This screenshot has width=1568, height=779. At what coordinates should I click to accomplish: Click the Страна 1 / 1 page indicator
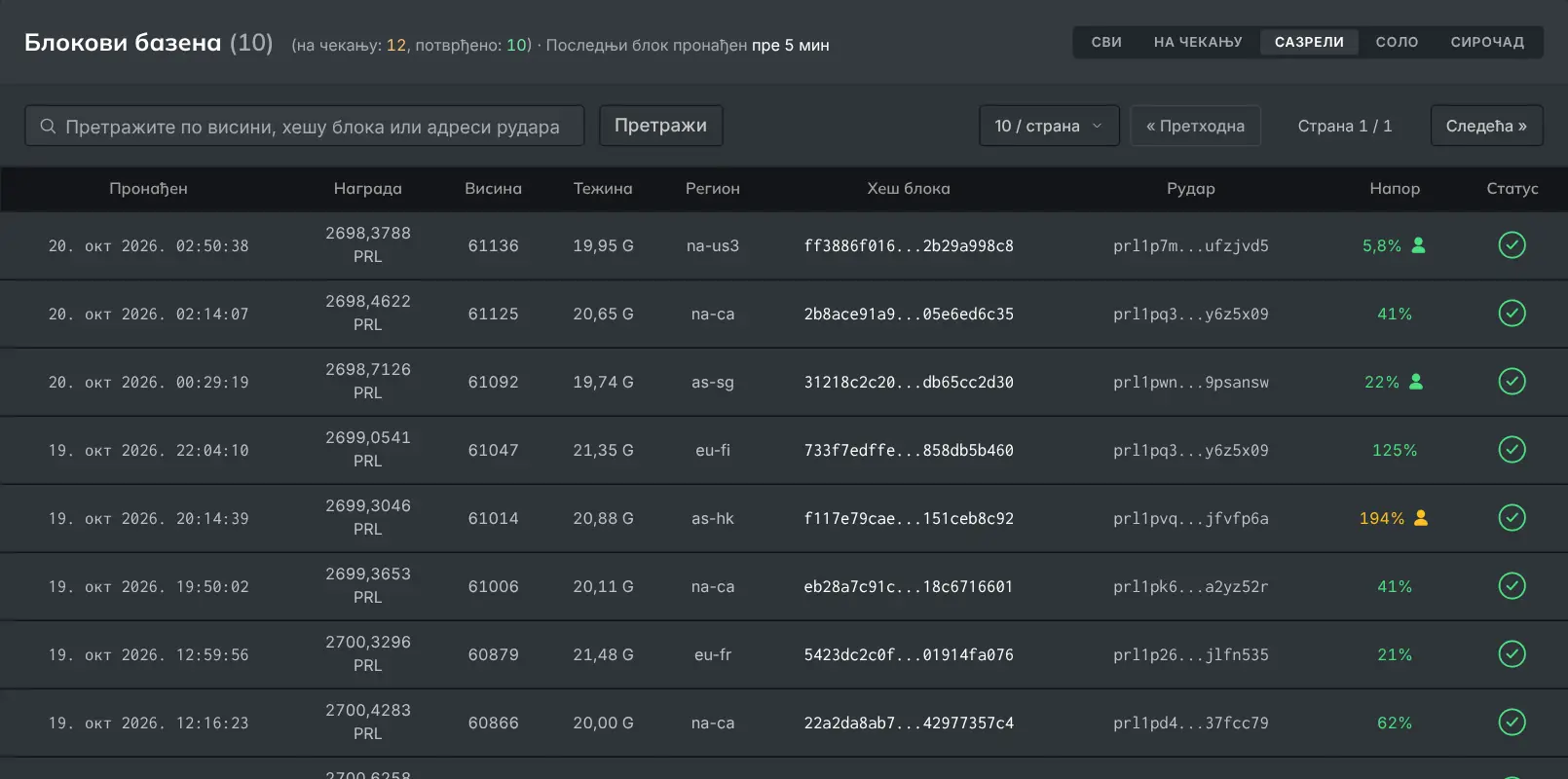(x=1345, y=127)
